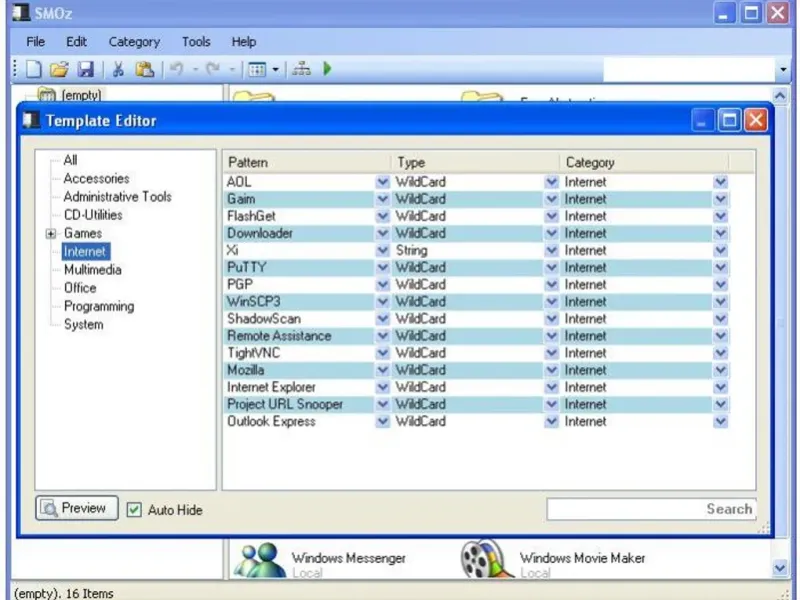The image size is (800, 600).
Task: Open the Edit menu
Action: point(76,42)
